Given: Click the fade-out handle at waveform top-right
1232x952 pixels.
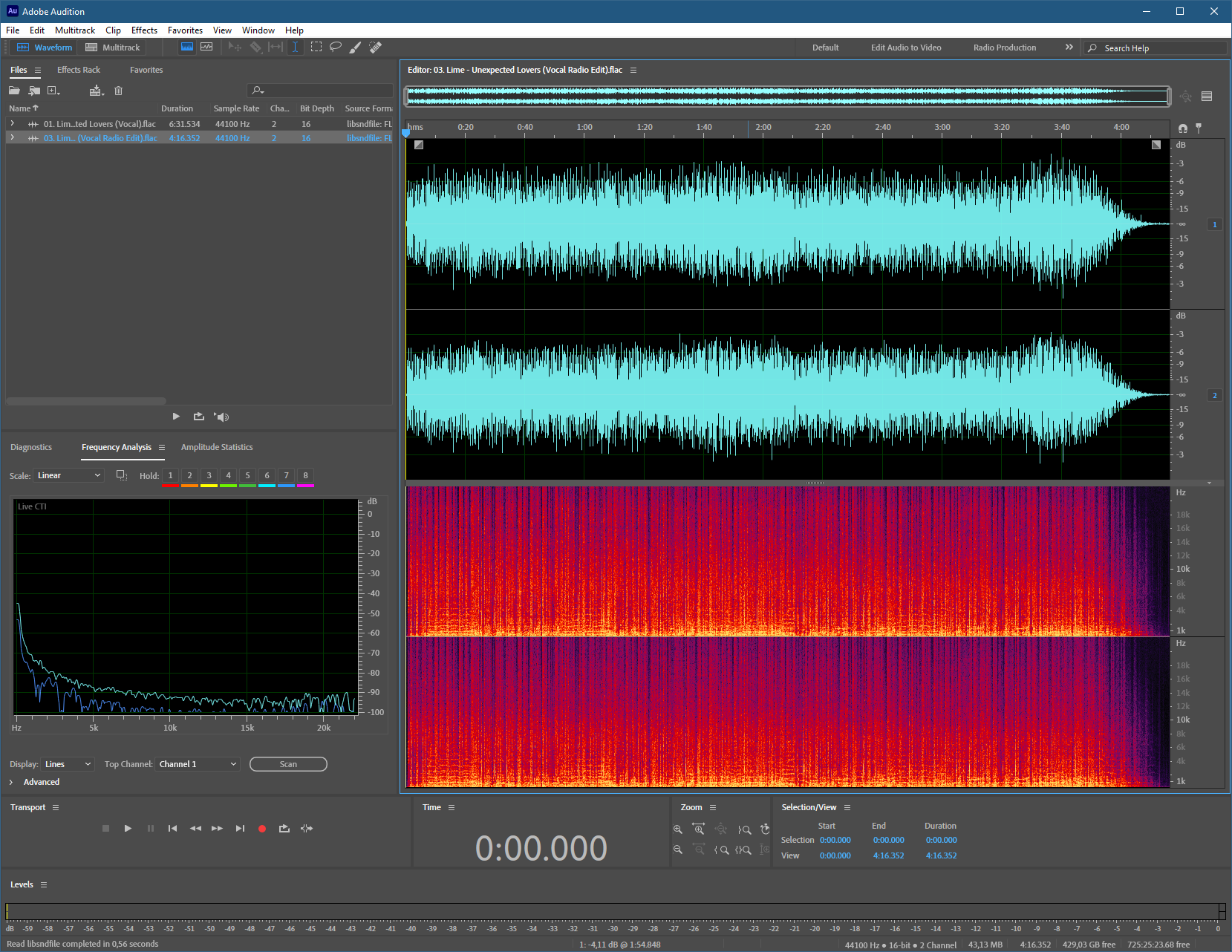Looking at the screenshot, I should coord(1156,145).
